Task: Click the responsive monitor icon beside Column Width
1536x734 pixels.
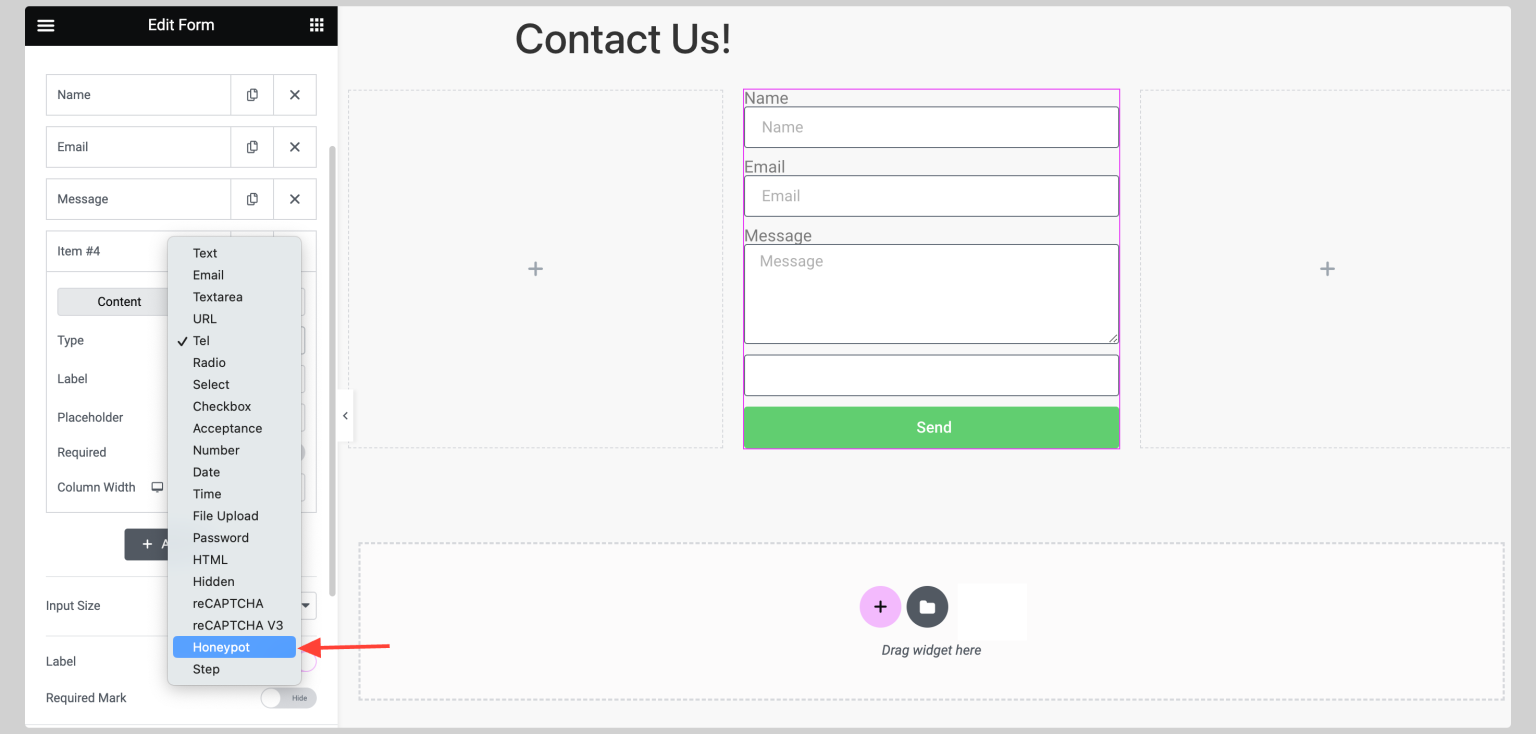Action: (x=157, y=487)
